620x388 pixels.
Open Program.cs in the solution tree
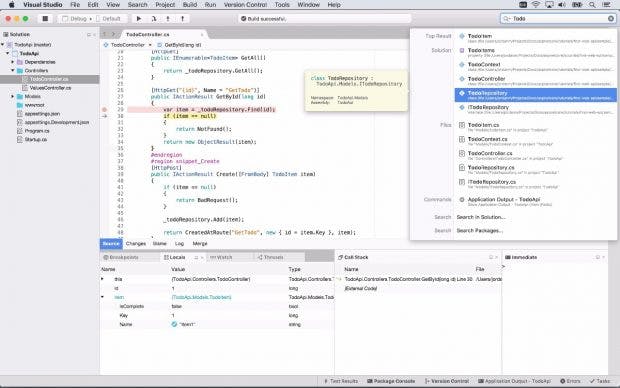coord(37,131)
